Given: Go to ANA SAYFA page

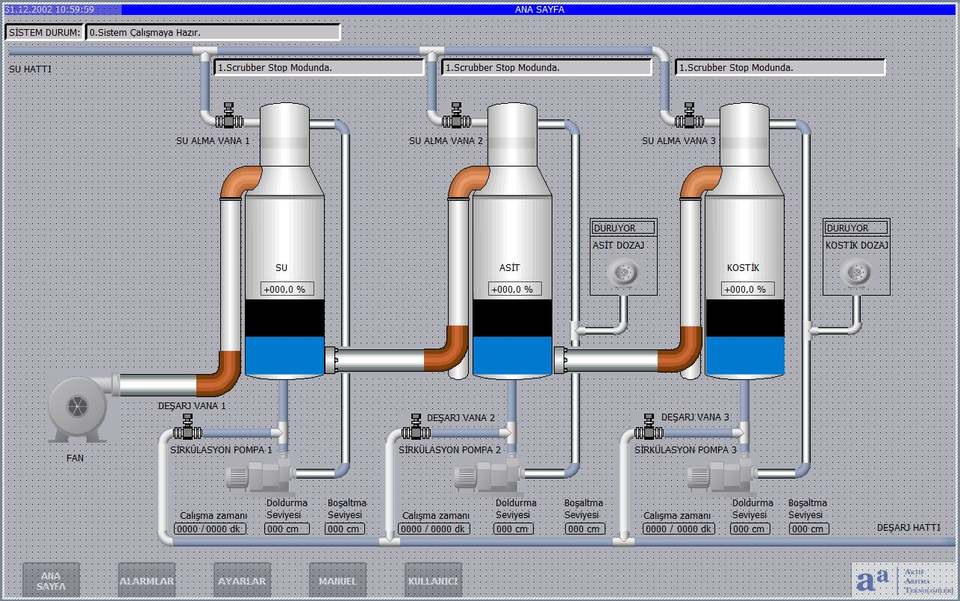Looking at the screenshot, I should [x=51, y=580].
